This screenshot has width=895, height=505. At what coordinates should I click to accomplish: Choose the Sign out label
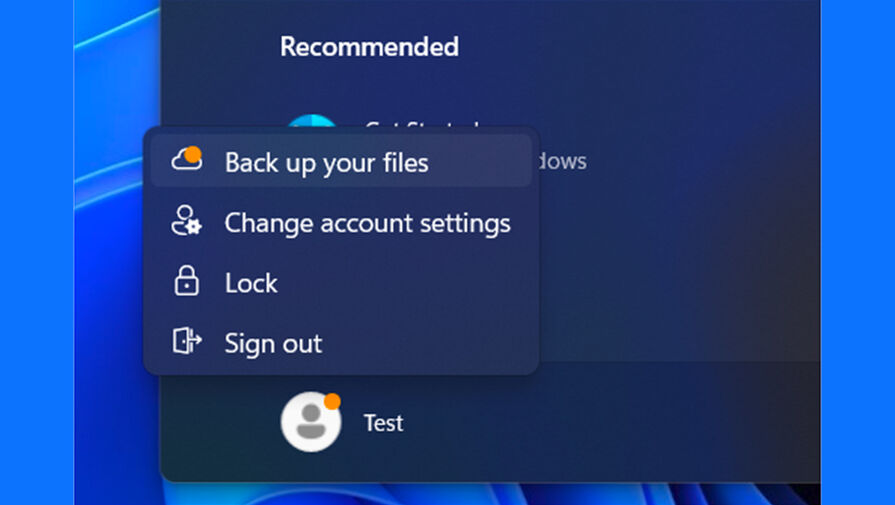click(273, 344)
